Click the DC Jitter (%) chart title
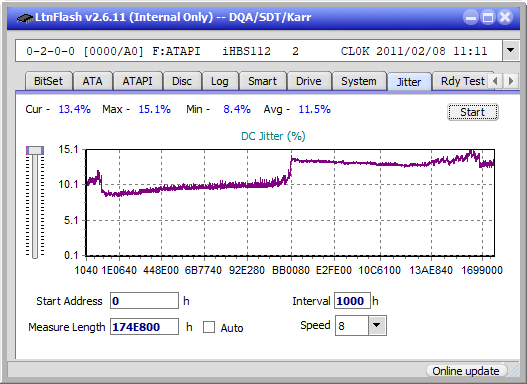527x384 pixels. [273, 136]
